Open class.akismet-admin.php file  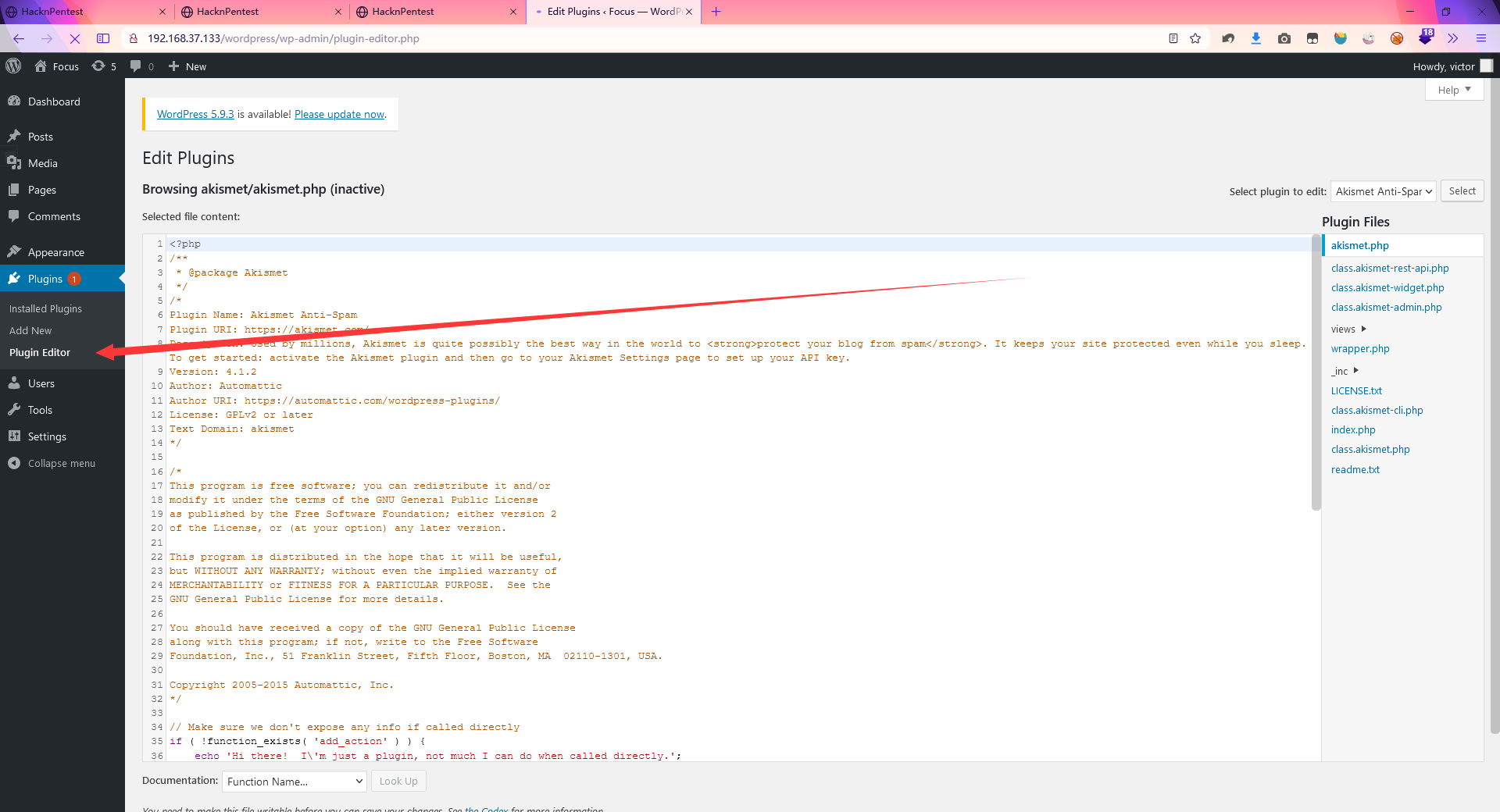(x=1387, y=307)
